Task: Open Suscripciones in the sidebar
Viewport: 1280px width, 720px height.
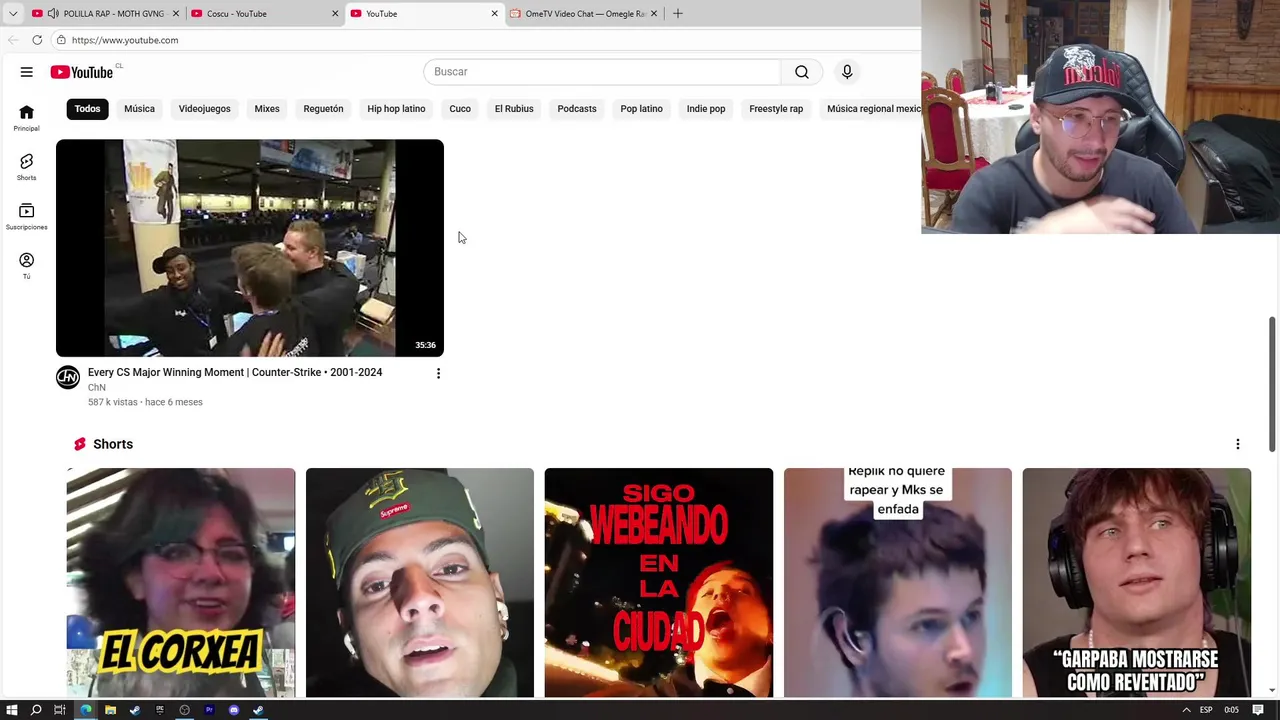Action: pyautogui.click(x=27, y=216)
